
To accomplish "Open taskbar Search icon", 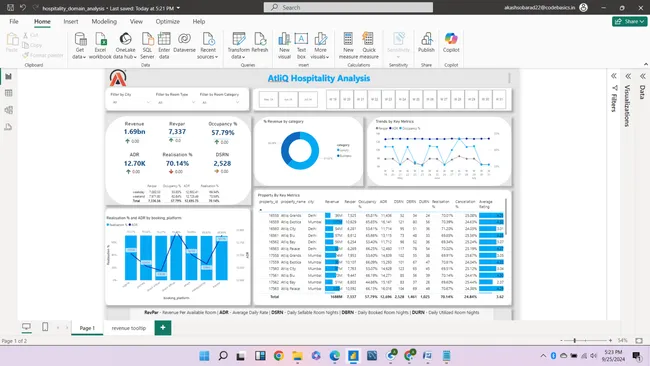I will tap(223, 356).
